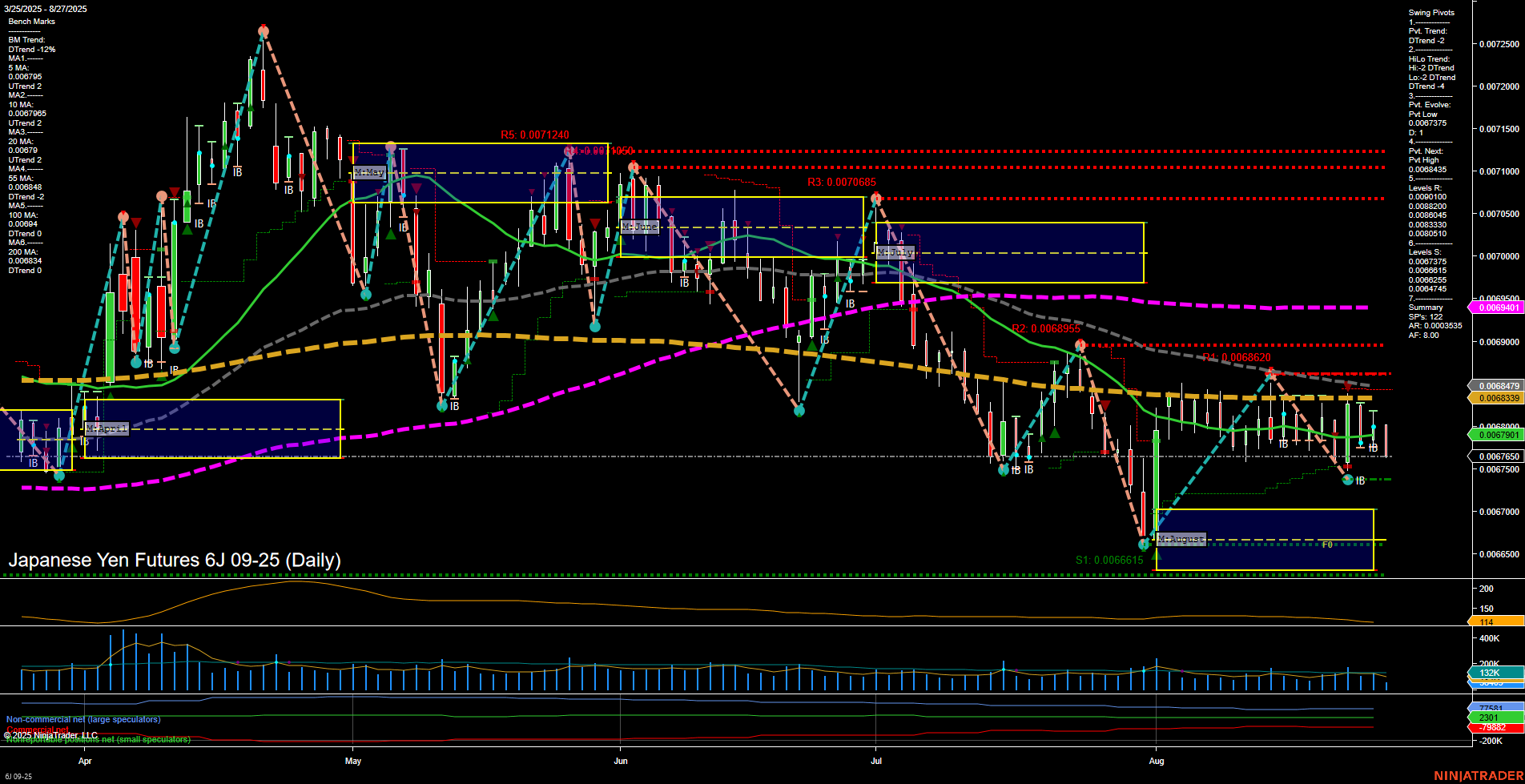Image resolution: width=1525 pixels, height=784 pixels.
Task: Click the orange 0.0068339 price tag
Action: 1496,398
